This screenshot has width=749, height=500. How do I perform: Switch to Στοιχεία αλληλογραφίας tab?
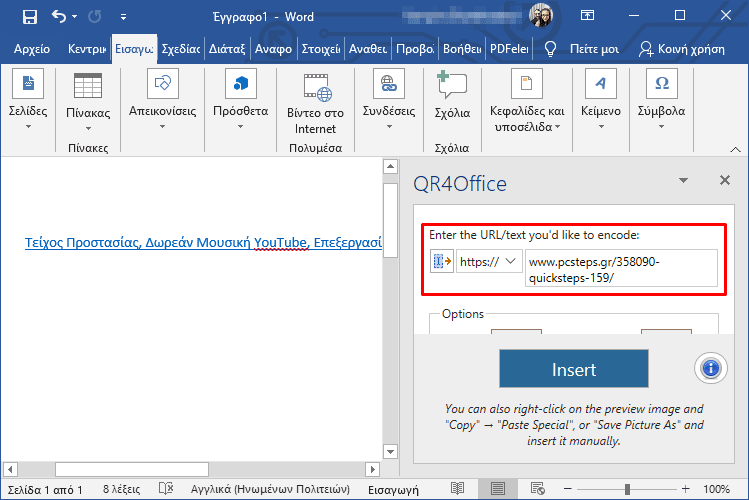321,49
